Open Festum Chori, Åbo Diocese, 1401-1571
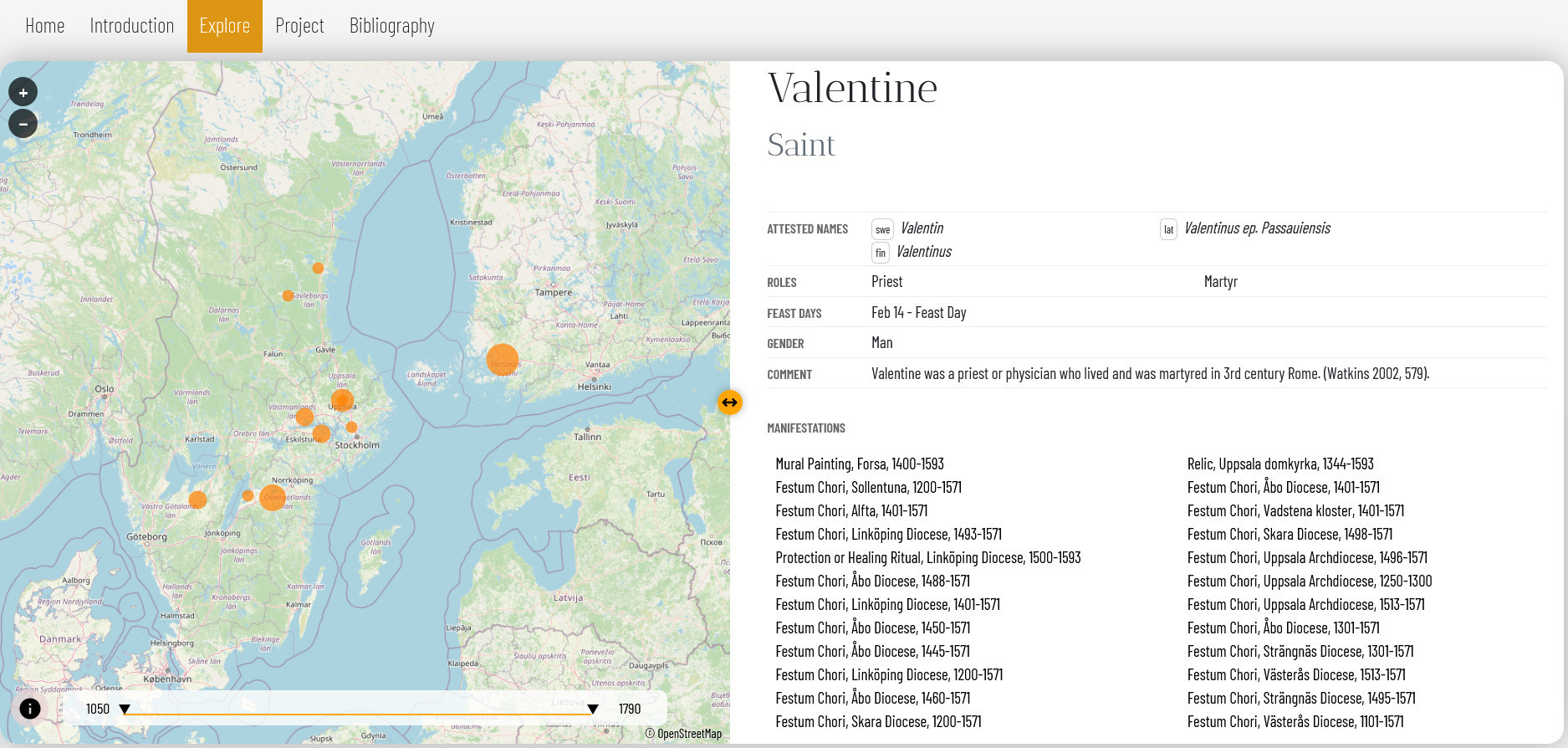This screenshot has width=1568, height=748. 1284,488
